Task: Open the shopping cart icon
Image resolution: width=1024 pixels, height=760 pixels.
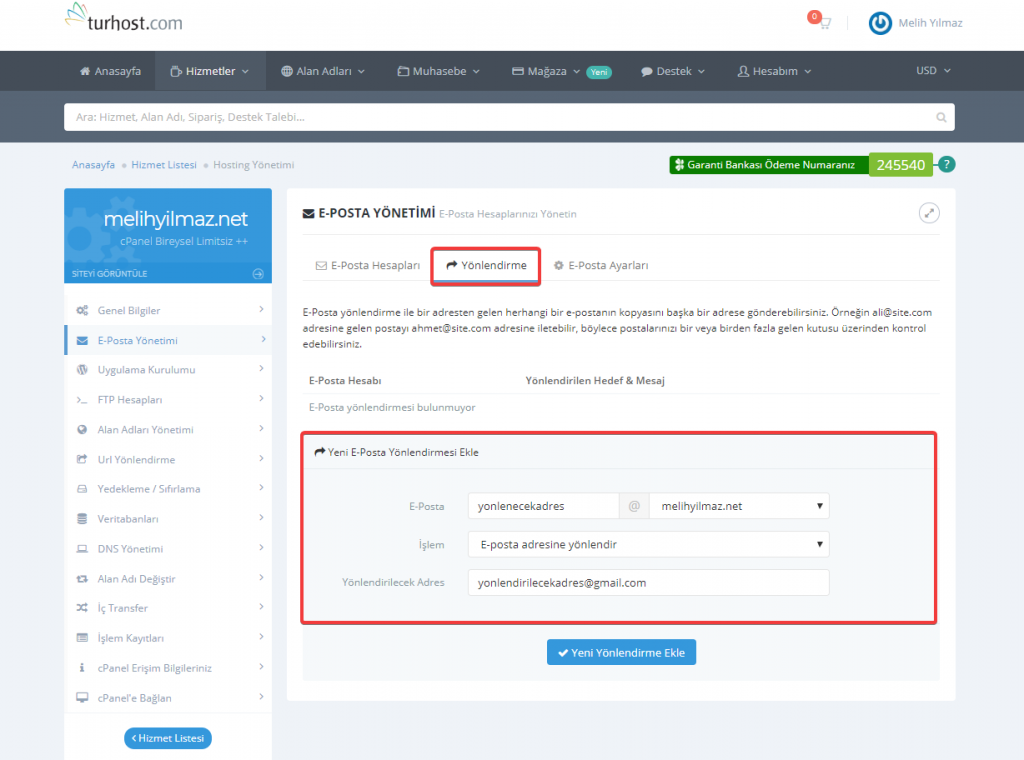Action: [823, 24]
